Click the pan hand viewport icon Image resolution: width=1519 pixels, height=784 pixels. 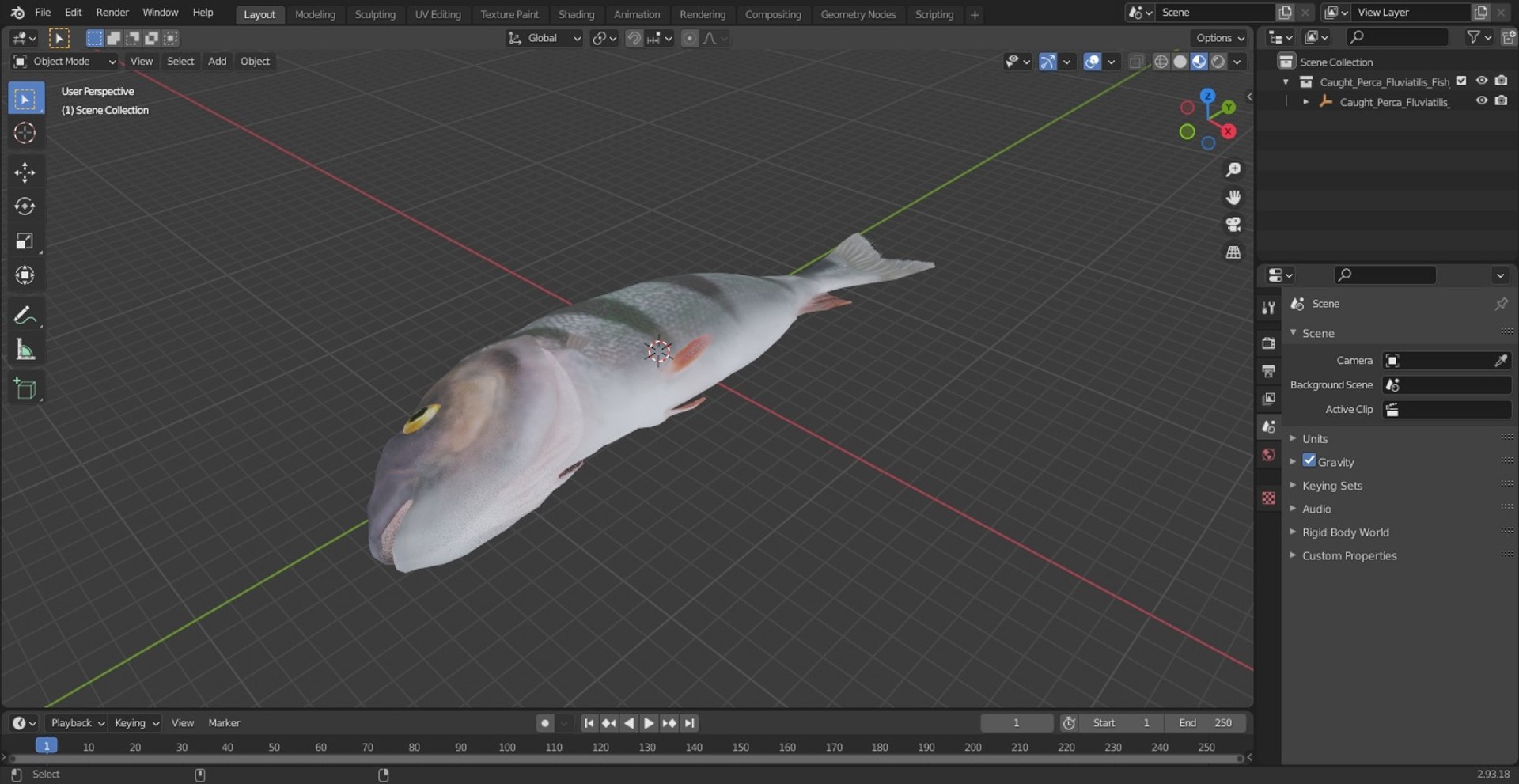(x=1233, y=197)
